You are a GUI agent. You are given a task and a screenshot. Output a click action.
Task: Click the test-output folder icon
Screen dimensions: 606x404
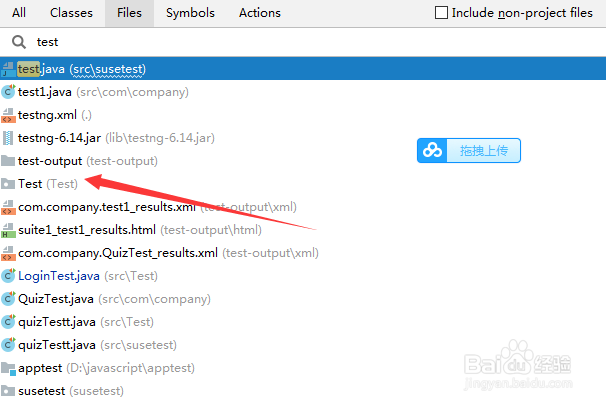8,161
